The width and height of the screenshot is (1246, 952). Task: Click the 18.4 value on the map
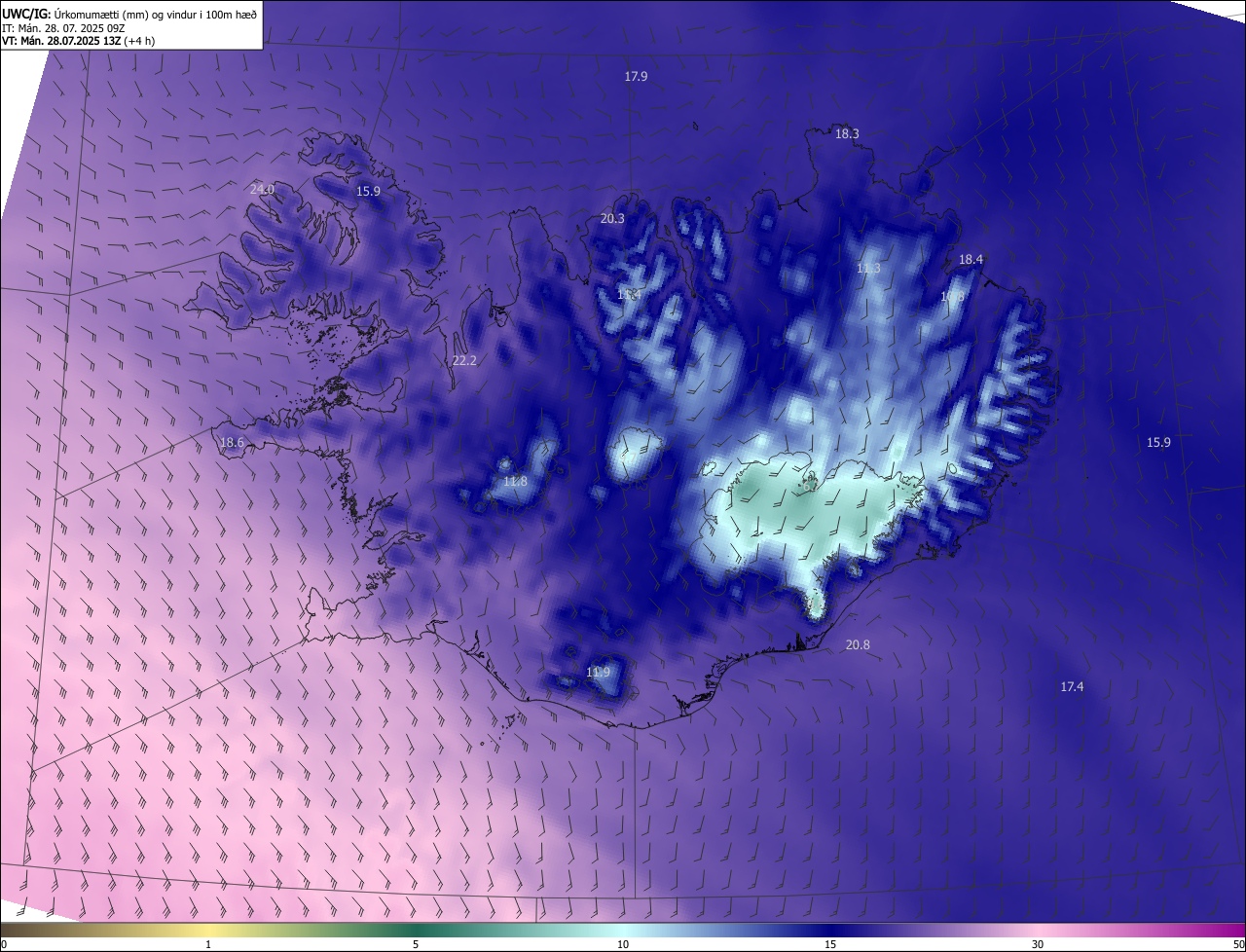971,259
